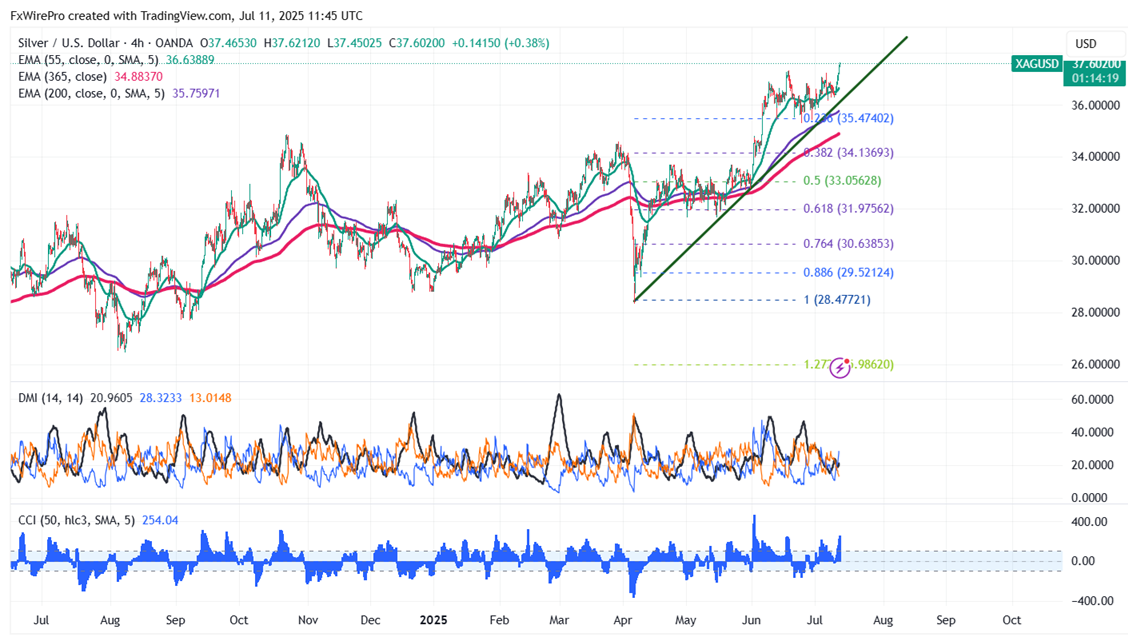This screenshot has height=640, width=1128.
Task: Click the countdown timer 01:14:19
Action: click(1095, 78)
